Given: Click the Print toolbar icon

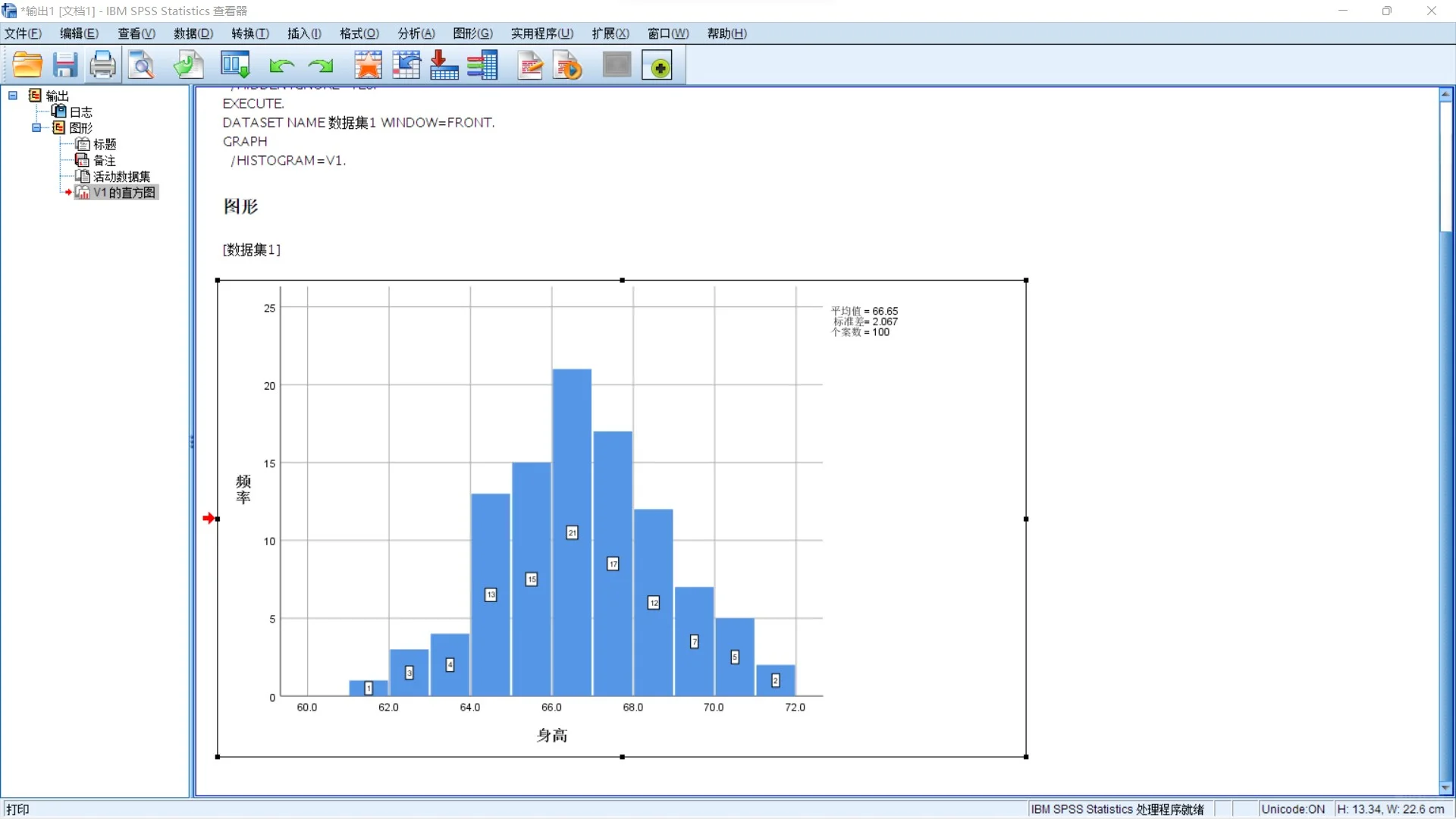Looking at the screenshot, I should (x=102, y=65).
